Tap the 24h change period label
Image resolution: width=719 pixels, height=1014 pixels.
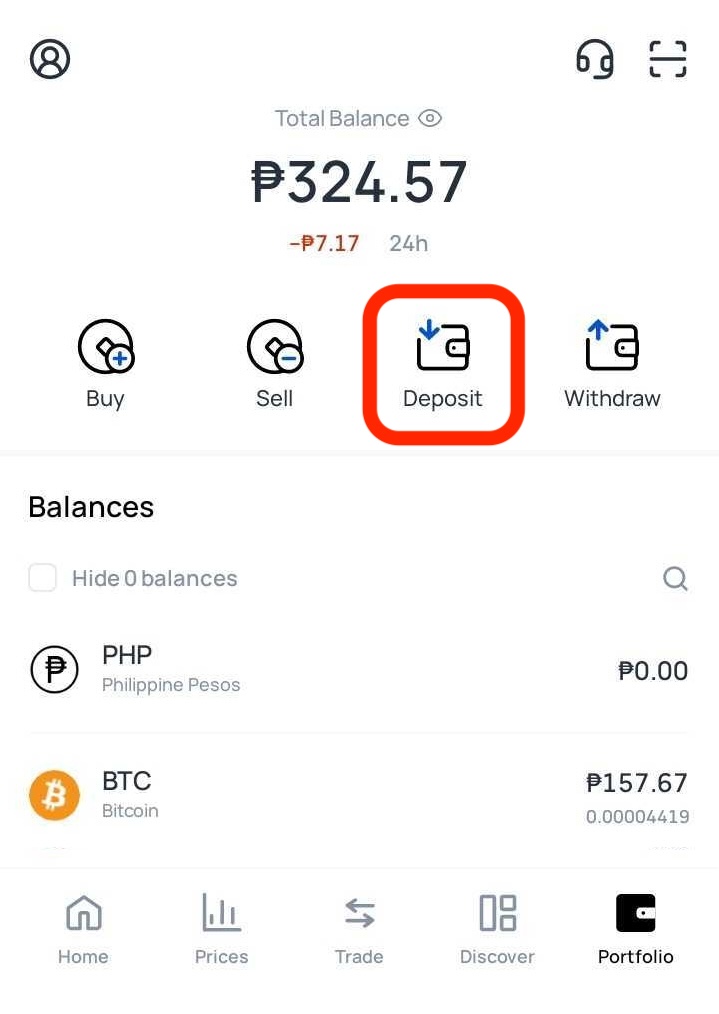(408, 243)
